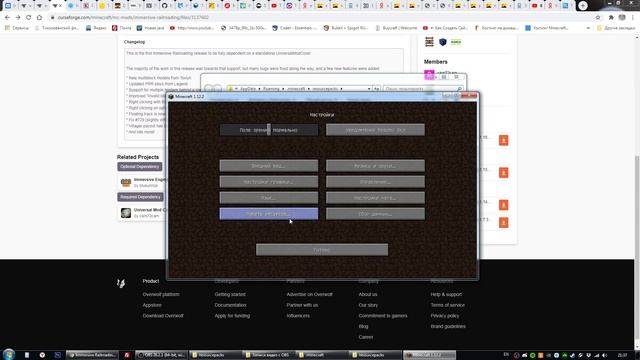Open Documentation footer link
The image size is (640, 360).
[230, 305]
